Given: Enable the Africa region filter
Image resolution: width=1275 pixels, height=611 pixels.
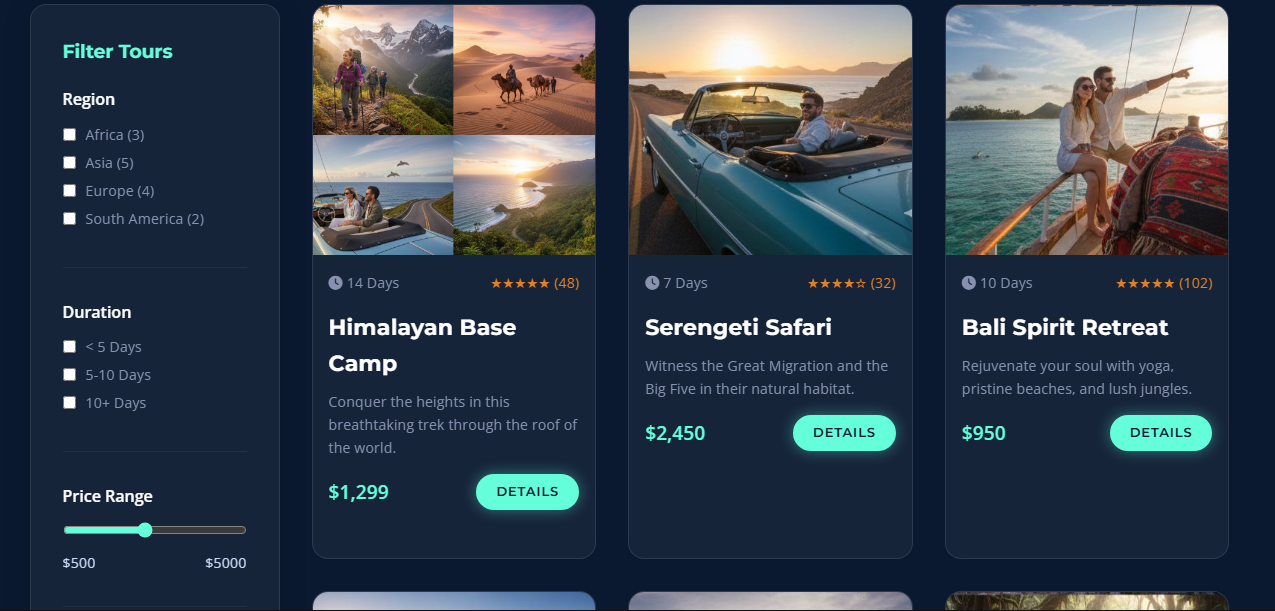Looking at the screenshot, I should (70, 134).
